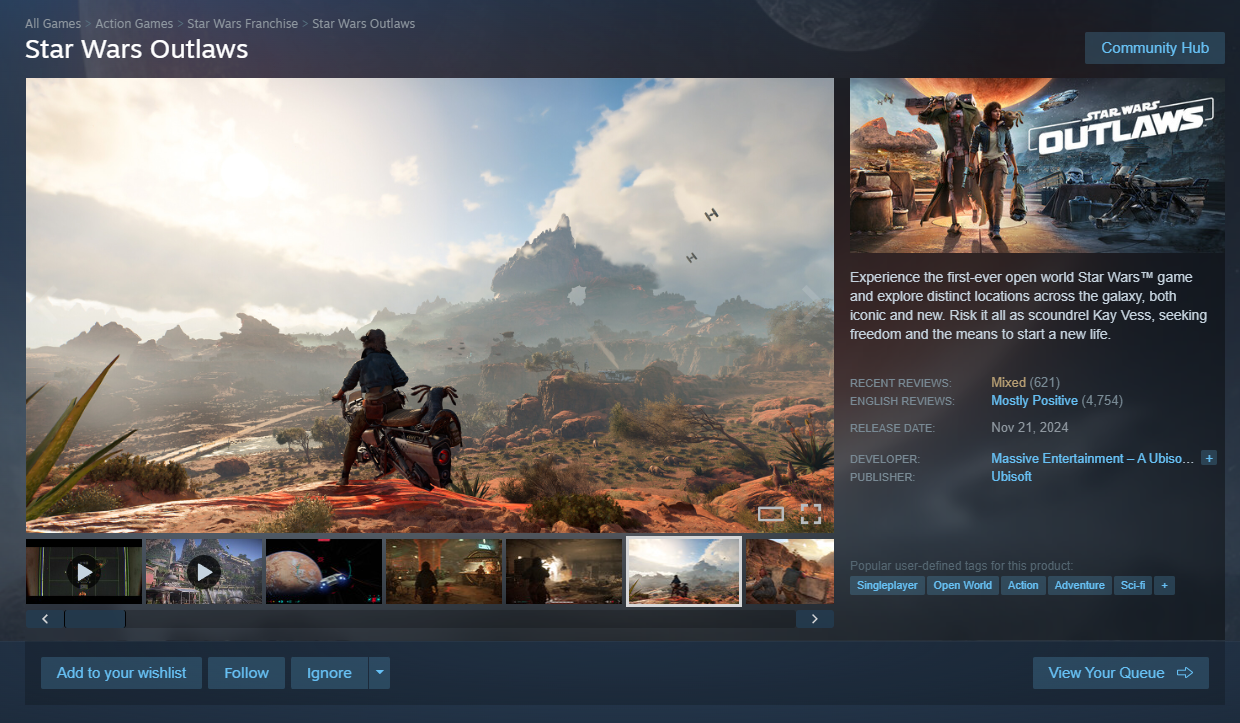Expand developer list with plus button
This screenshot has height=723, width=1240.
pos(1209,458)
